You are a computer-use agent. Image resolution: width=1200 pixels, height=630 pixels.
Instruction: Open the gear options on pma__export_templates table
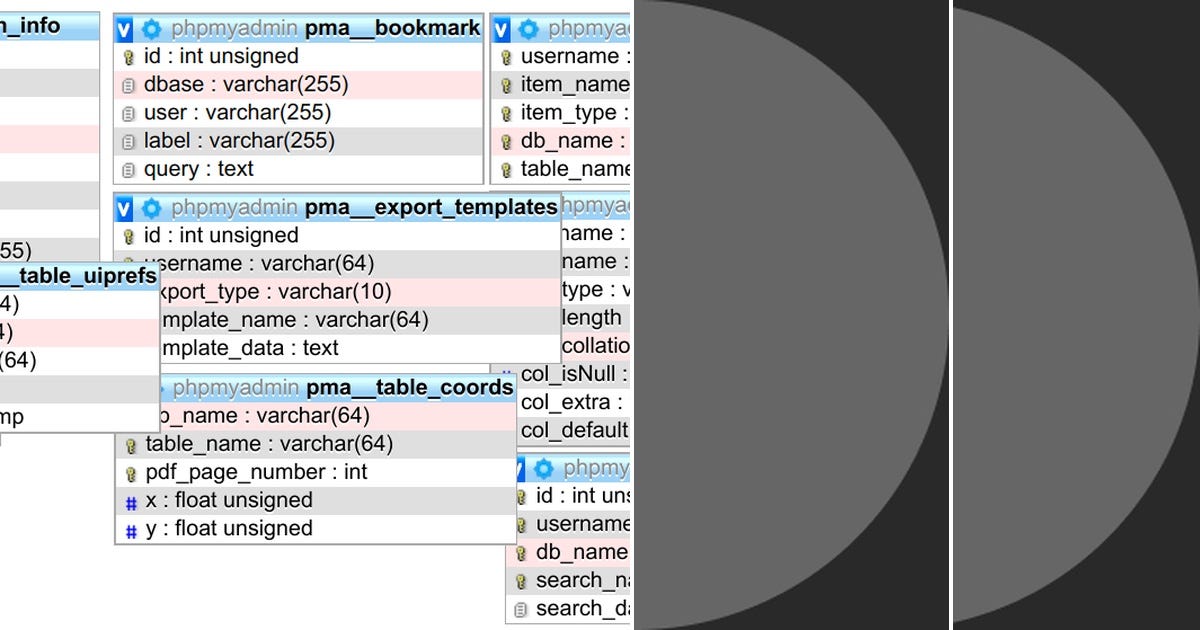click(151, 208)
